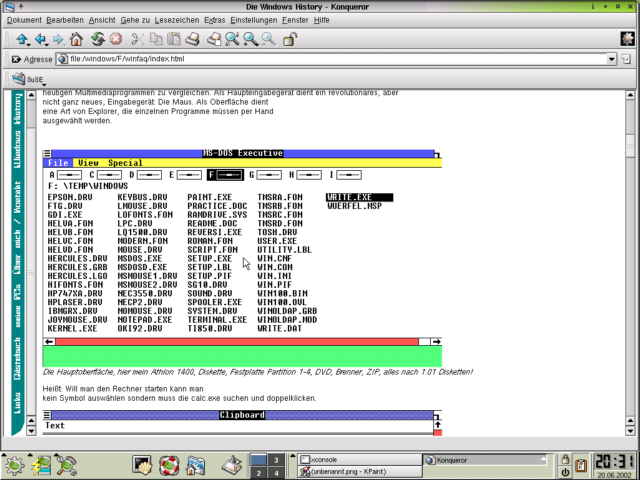Open the Gehe zu menu
640x480 pixels.
click(135, 20)
